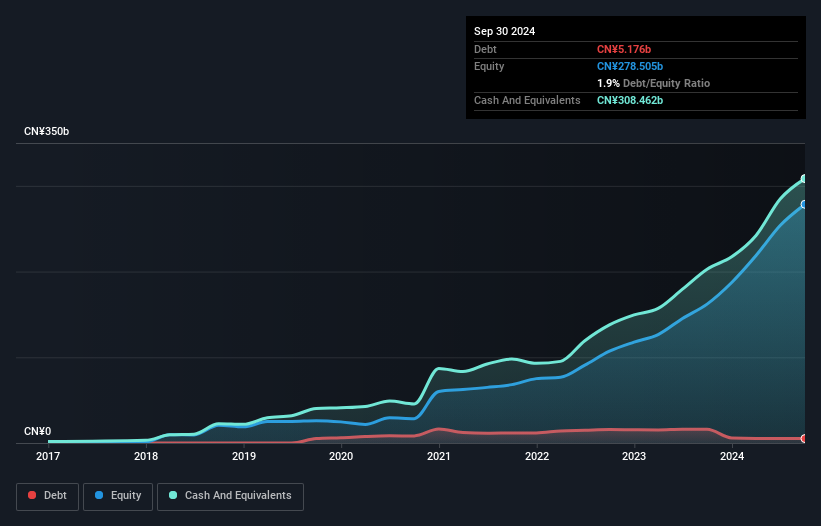Click the 2019 x-axis label
Viewport: 821px width, 526px height.
244,456
